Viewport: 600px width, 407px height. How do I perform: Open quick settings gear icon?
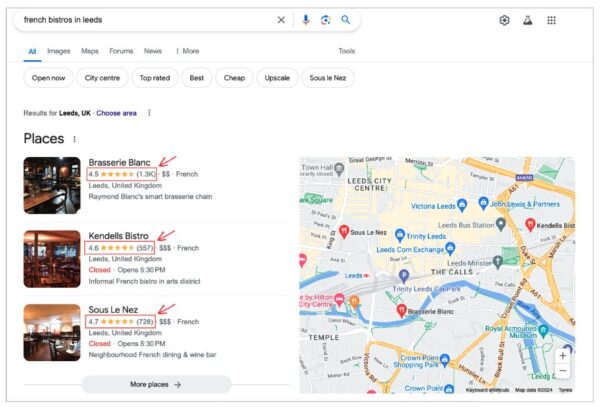504,20
